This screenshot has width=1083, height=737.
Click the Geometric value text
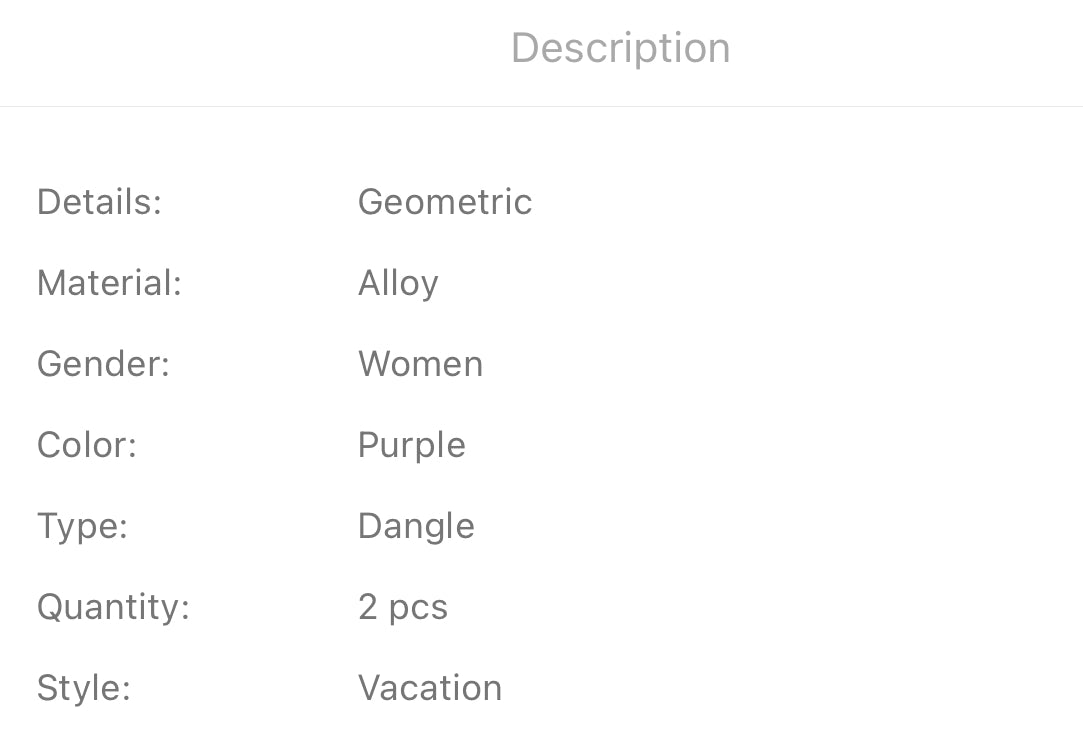coord(445,202)
